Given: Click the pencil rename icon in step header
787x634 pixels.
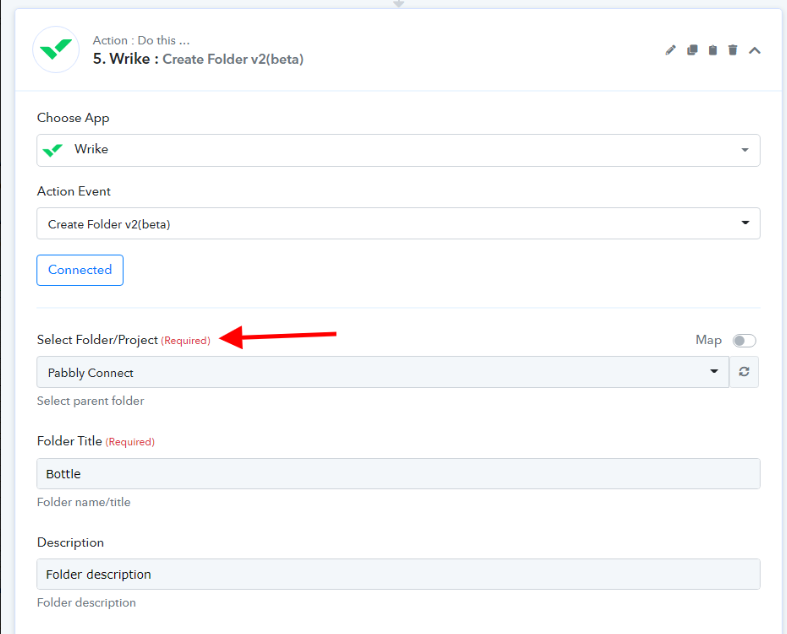Looking at the screenshot, I should tap(671, 50).
